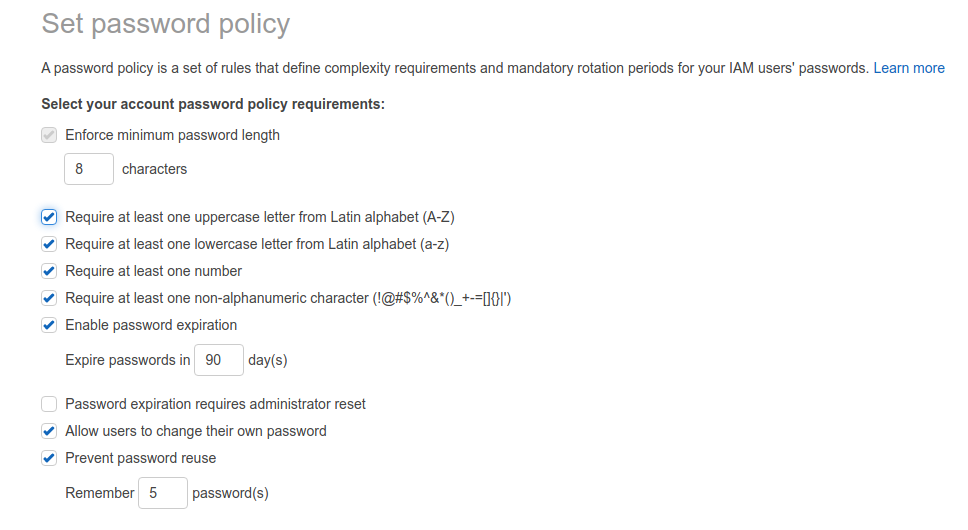
Task: Click the Expire passwords in days field
Action: [219, 360]
